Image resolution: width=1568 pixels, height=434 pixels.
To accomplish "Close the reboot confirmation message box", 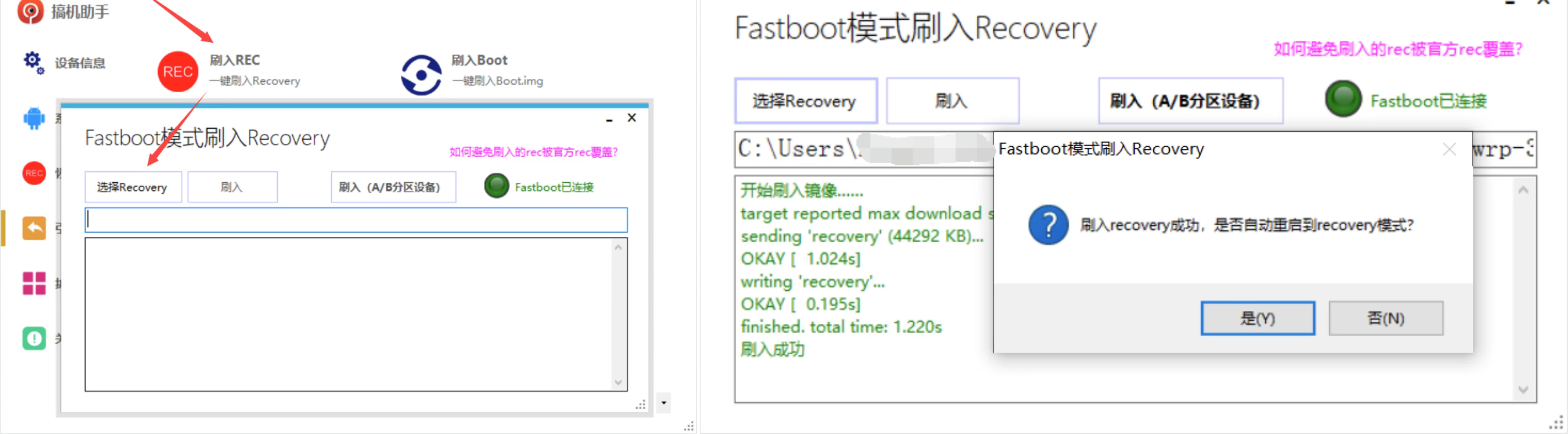I will pyautogui.click(x=1449, y=149).
